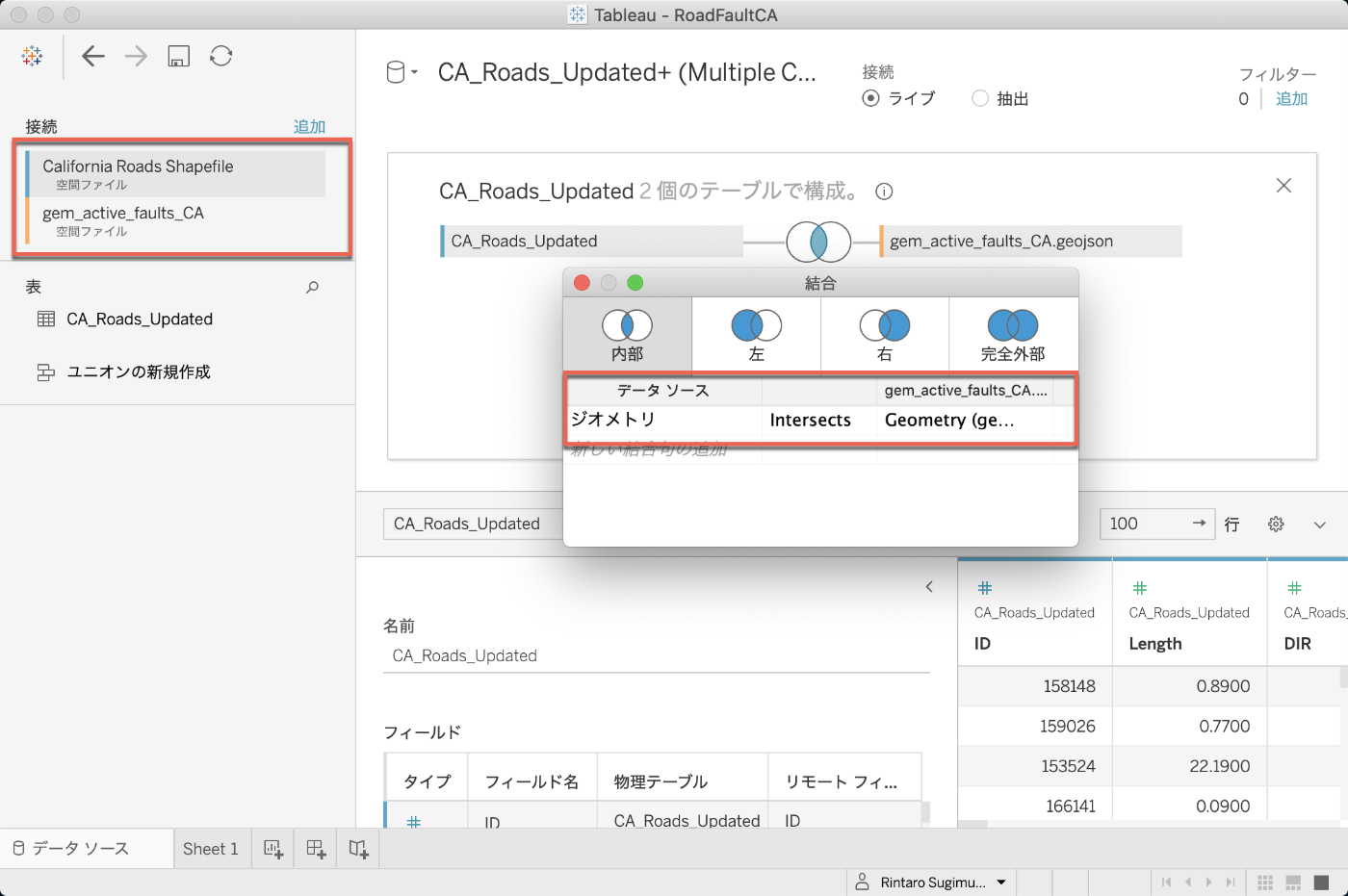Click the 名前 field CA_Roads_Updated
The width and height of the screenshot is (1348, 896).
pyautogui.click(x=657, y=656)
